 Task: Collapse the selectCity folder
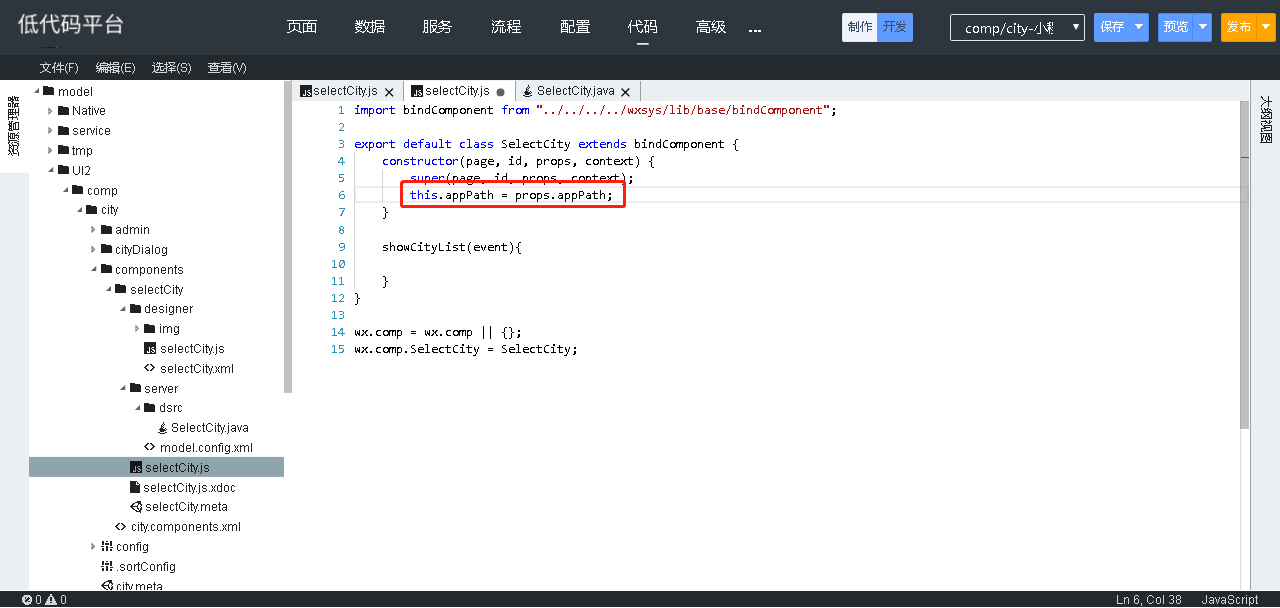click(122, 290)
